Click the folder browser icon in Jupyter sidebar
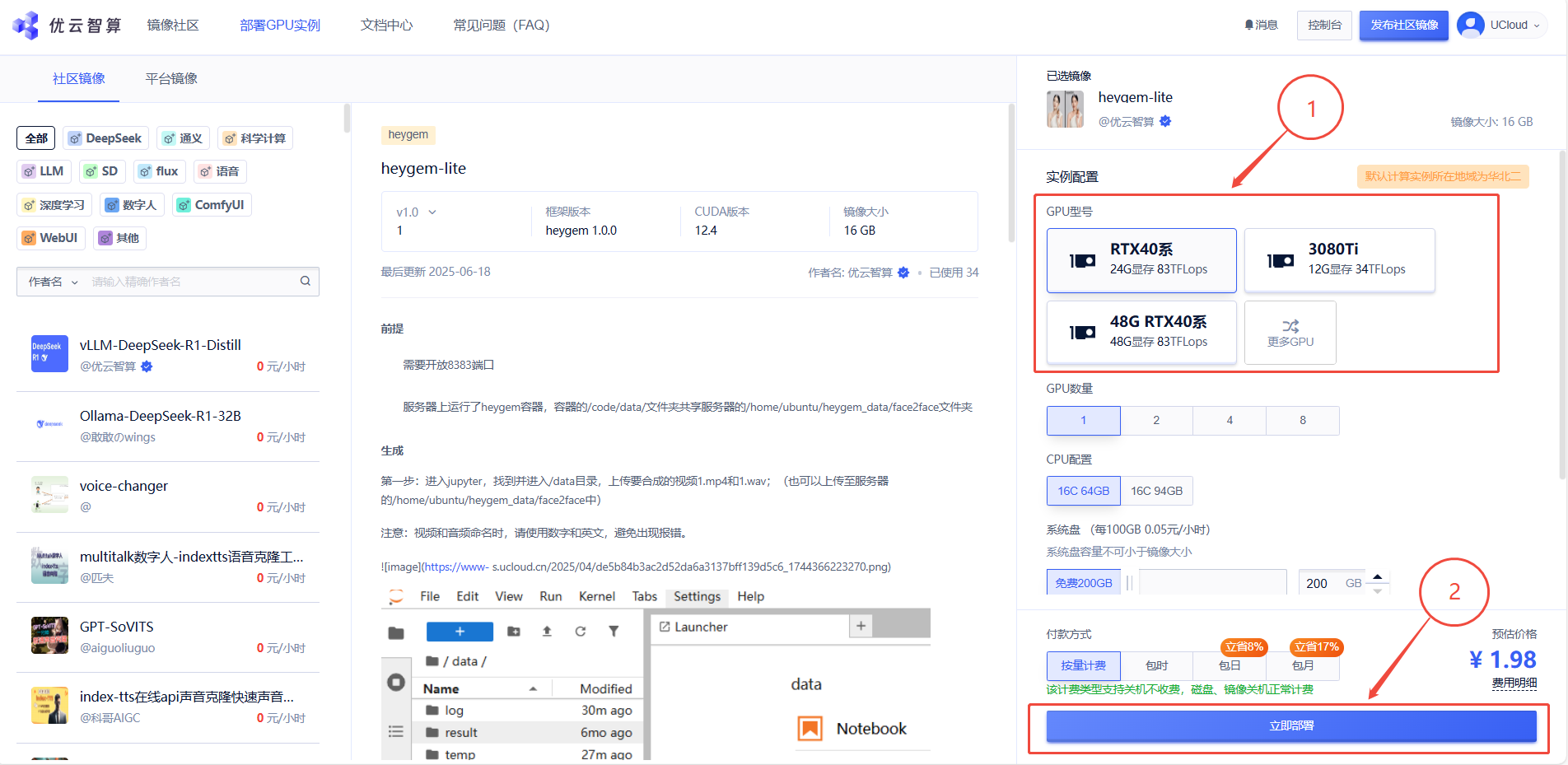 [396, 632]
